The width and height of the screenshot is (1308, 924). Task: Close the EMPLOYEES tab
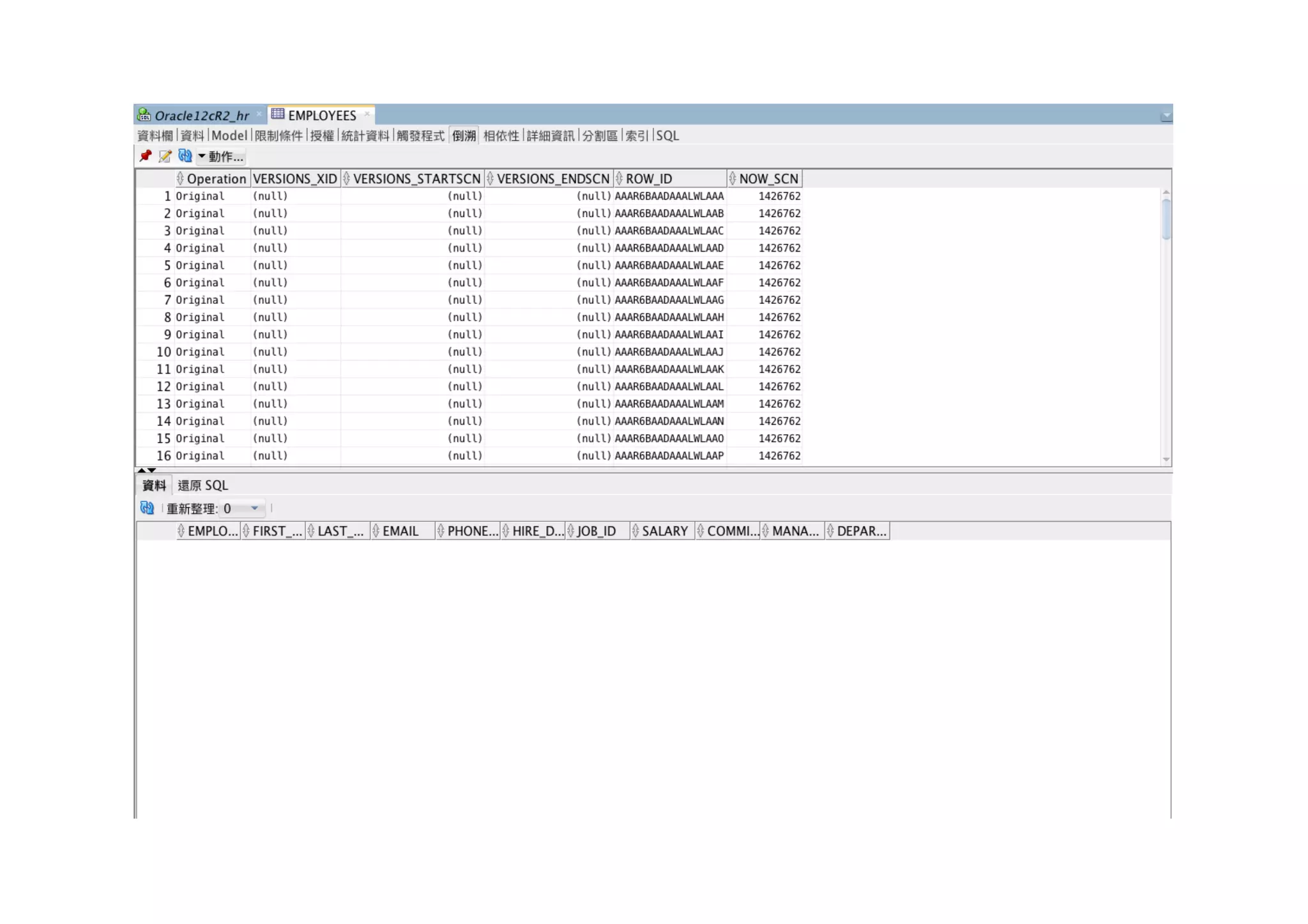tap(367, 114)
